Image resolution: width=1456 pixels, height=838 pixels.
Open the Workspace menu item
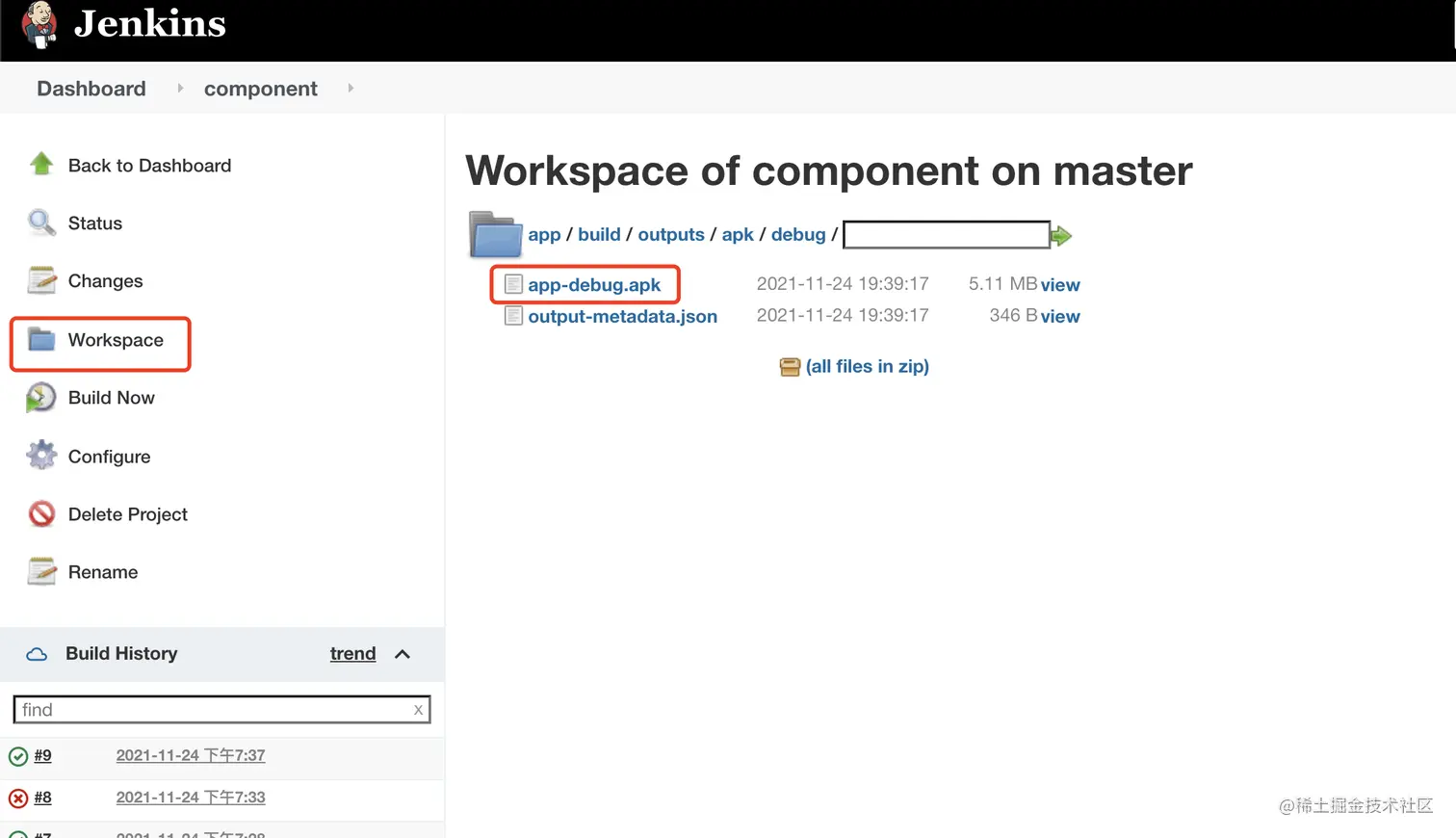116,340
